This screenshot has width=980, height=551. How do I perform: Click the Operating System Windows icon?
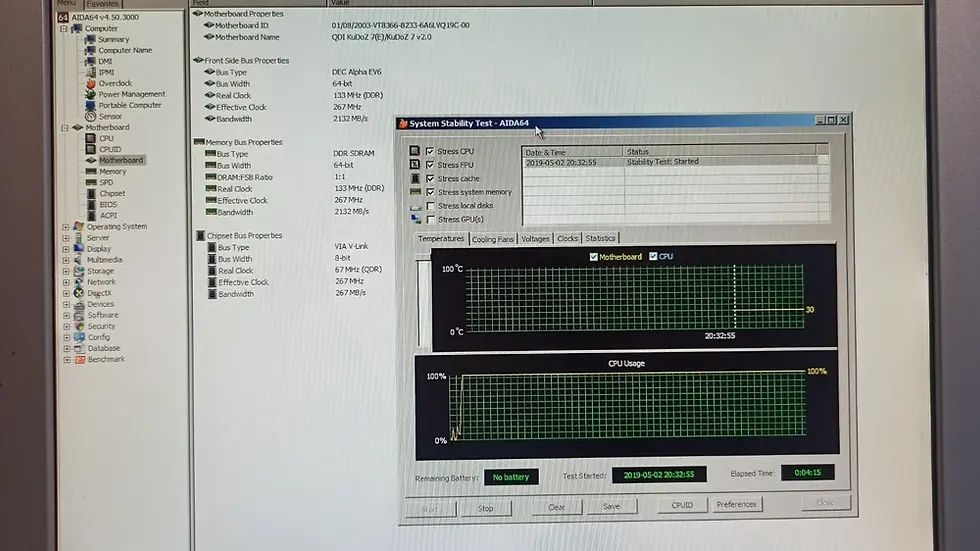78,226
